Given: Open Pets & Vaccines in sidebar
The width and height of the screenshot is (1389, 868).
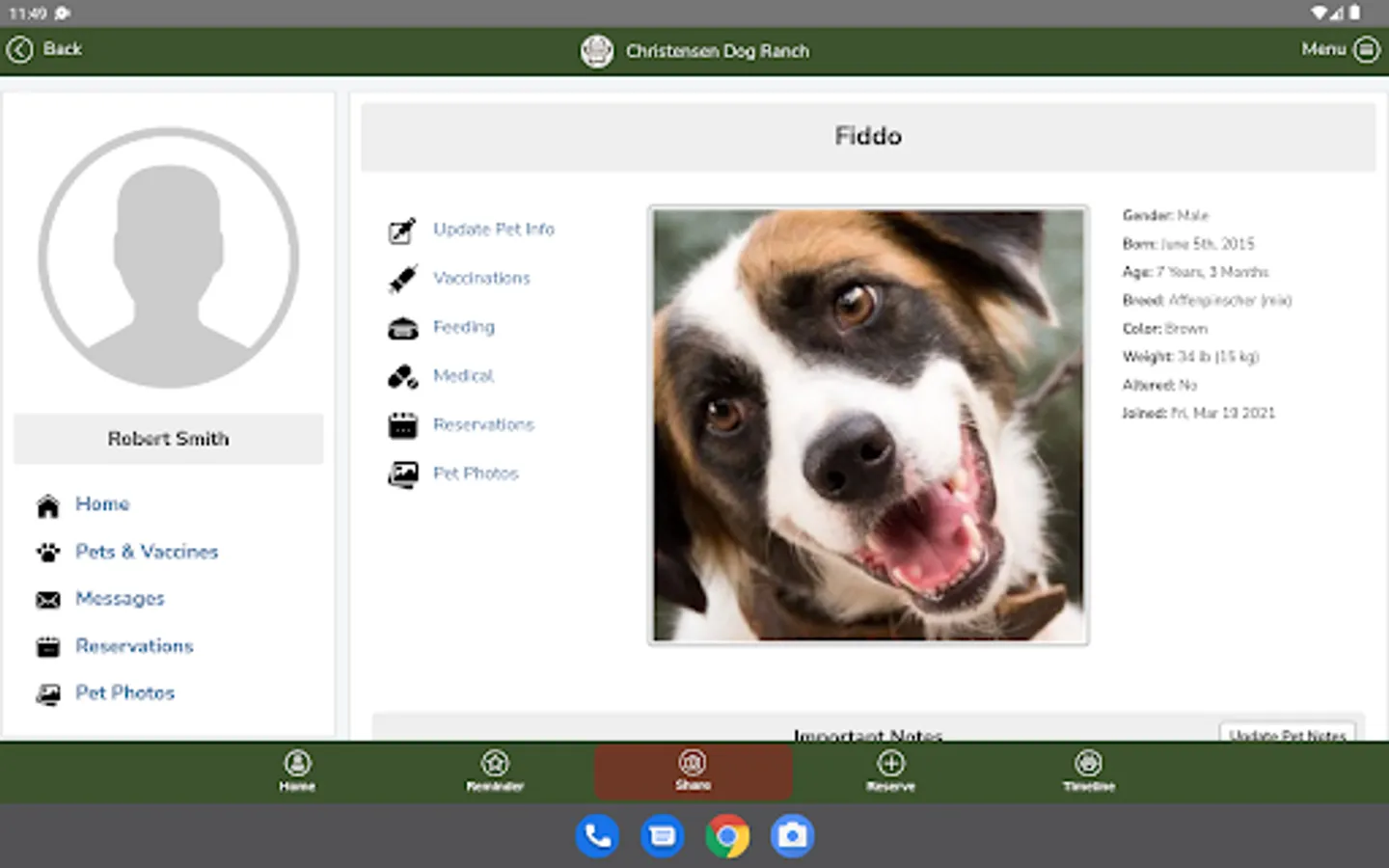Looking at the screenshot, I should (147, 552).
